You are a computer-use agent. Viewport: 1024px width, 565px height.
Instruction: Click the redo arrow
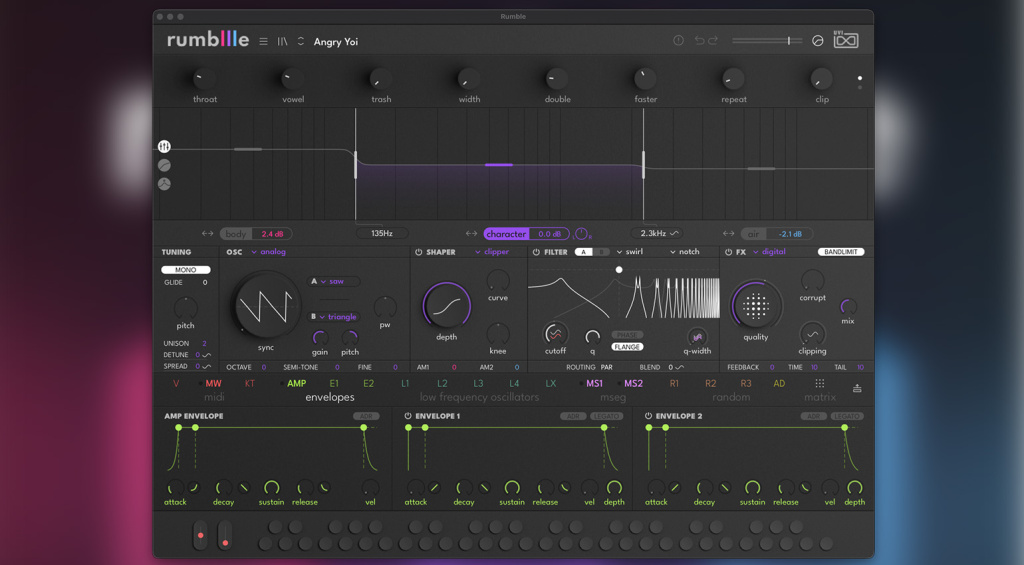point(713,40)
